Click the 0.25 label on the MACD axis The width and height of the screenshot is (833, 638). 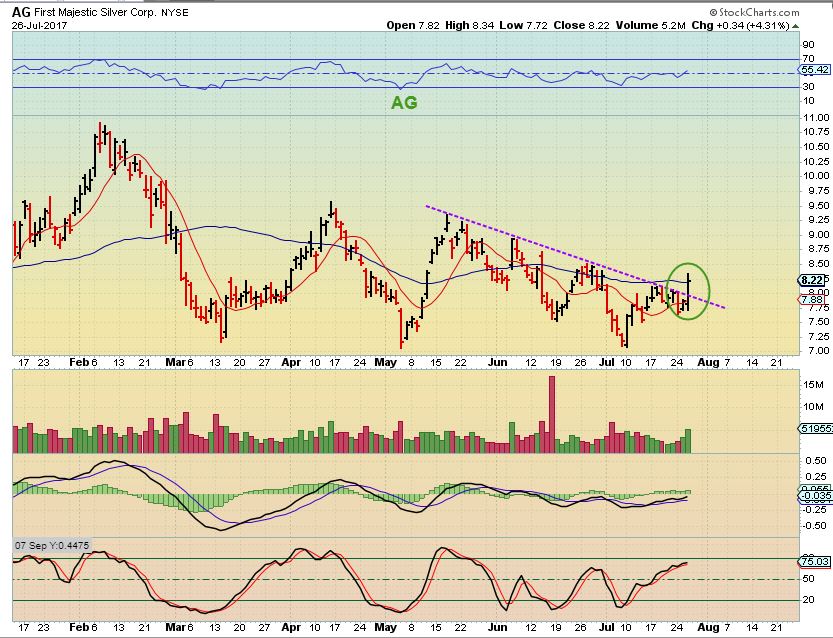(x=817, y=477)
